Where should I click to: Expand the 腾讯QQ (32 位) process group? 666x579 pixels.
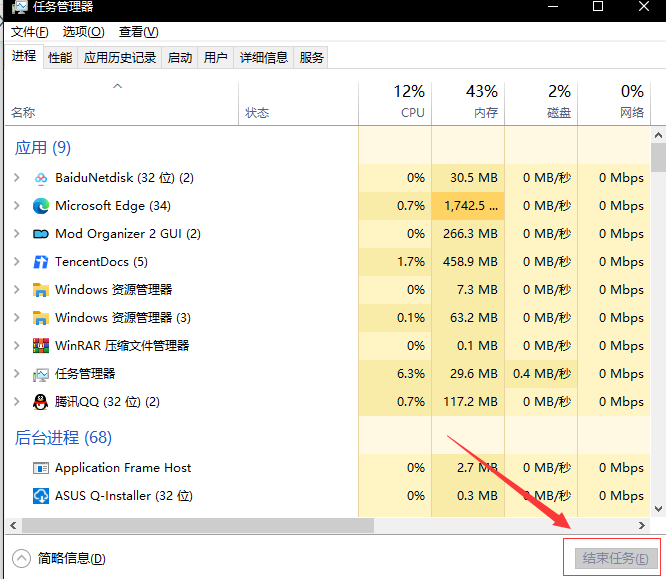(16, 402)
